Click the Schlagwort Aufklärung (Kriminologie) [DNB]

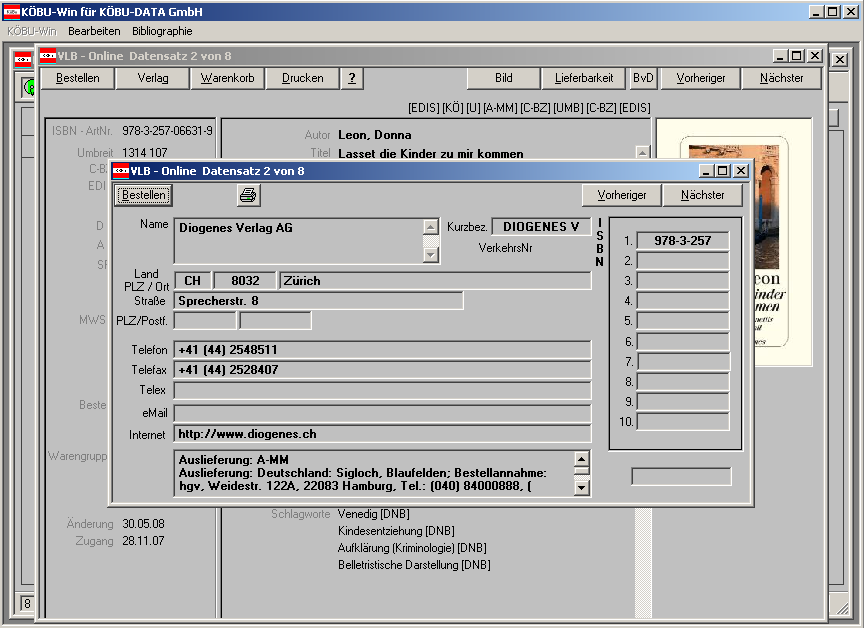(412, 548)
